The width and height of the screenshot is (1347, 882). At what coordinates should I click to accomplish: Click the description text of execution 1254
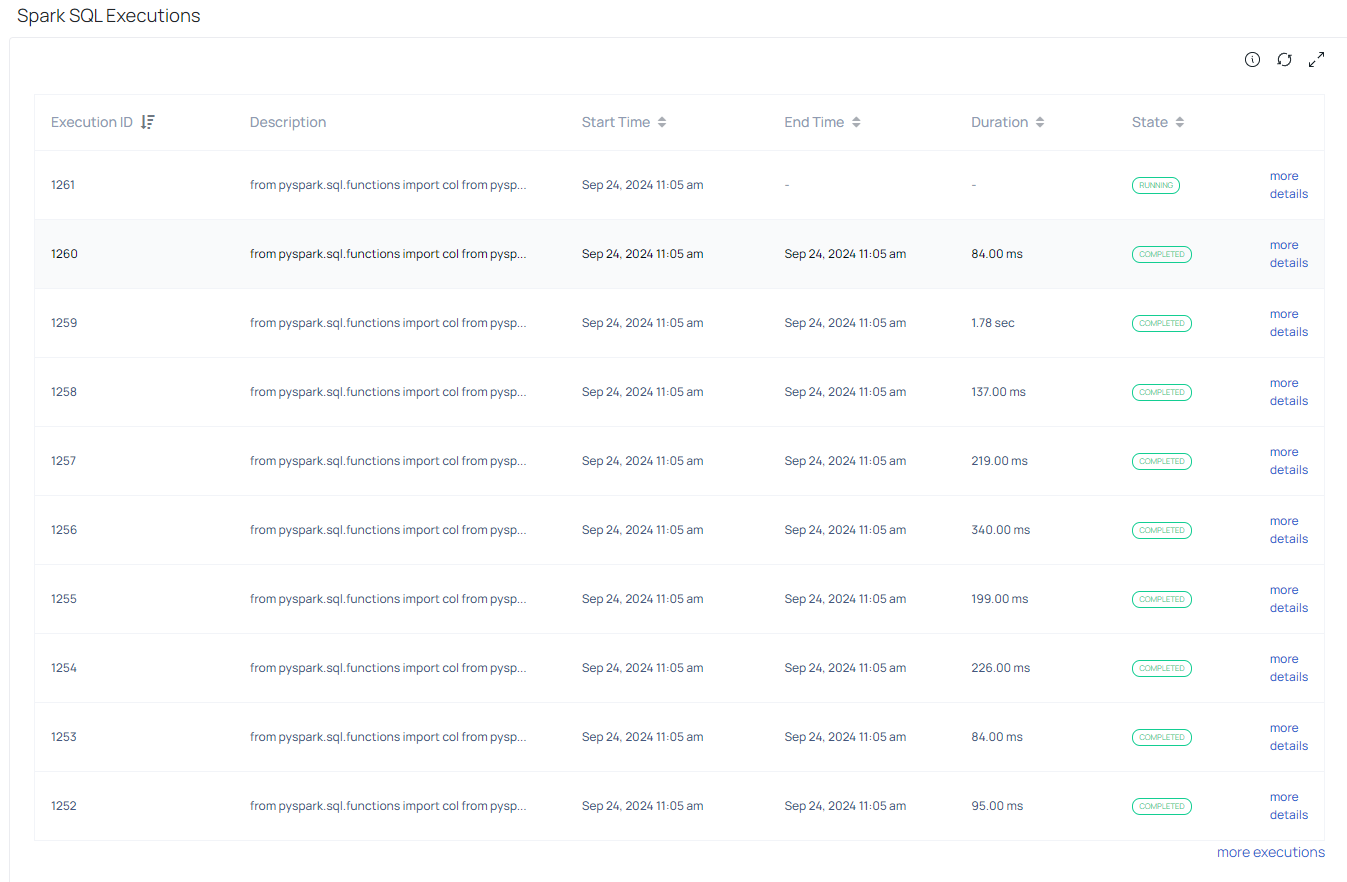click(x=388, y=668)
